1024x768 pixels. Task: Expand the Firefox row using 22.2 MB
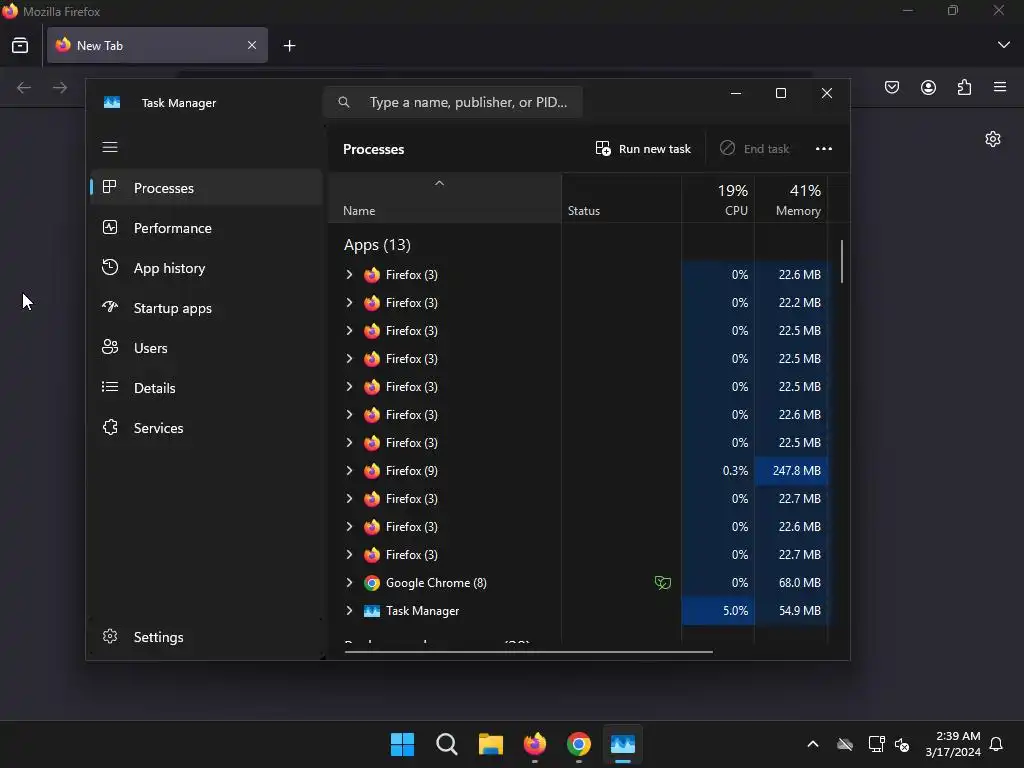click(349, 302)
